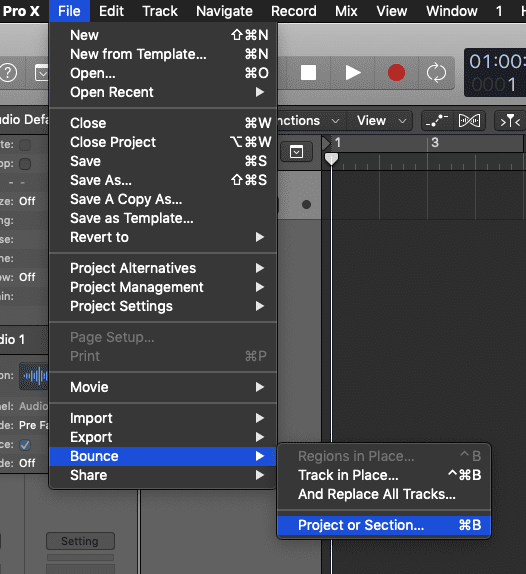
Task: Expand the Project Settings submenu
Action: [163, 306]
